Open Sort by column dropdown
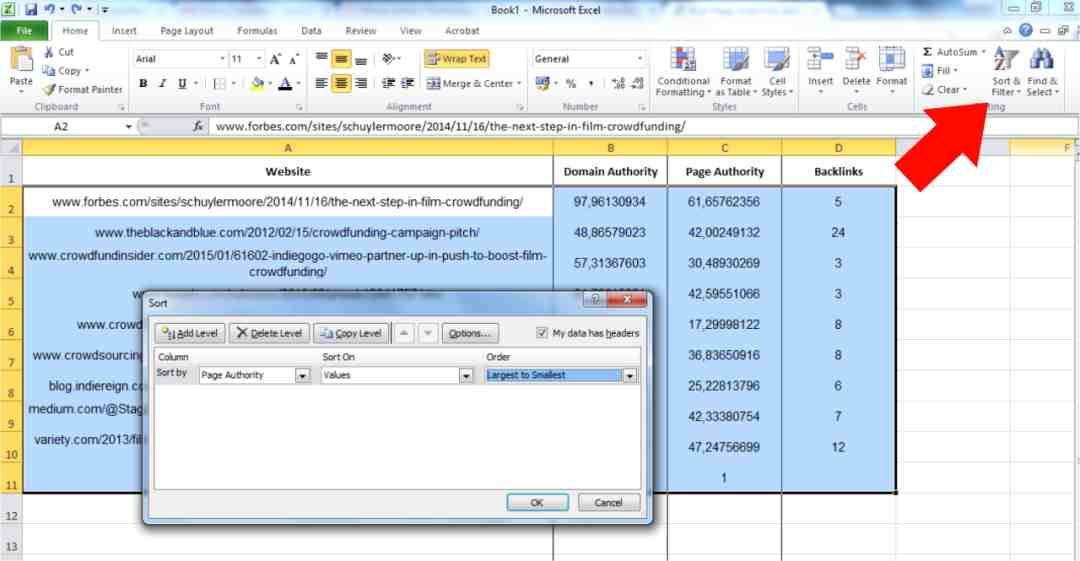1080x561 pixels. click(x=302, y=376)
